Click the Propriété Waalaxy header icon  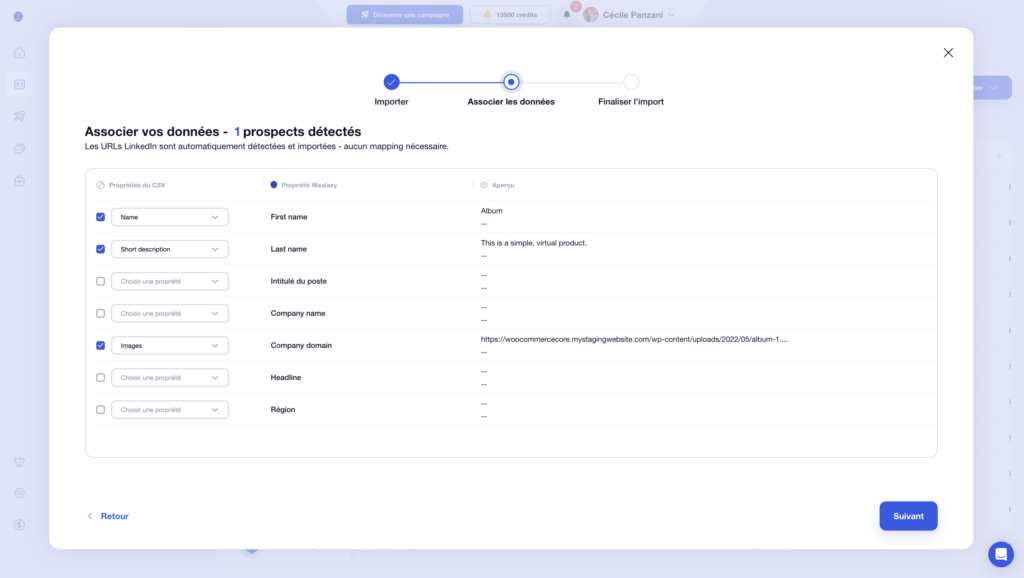tap(274, 185)
